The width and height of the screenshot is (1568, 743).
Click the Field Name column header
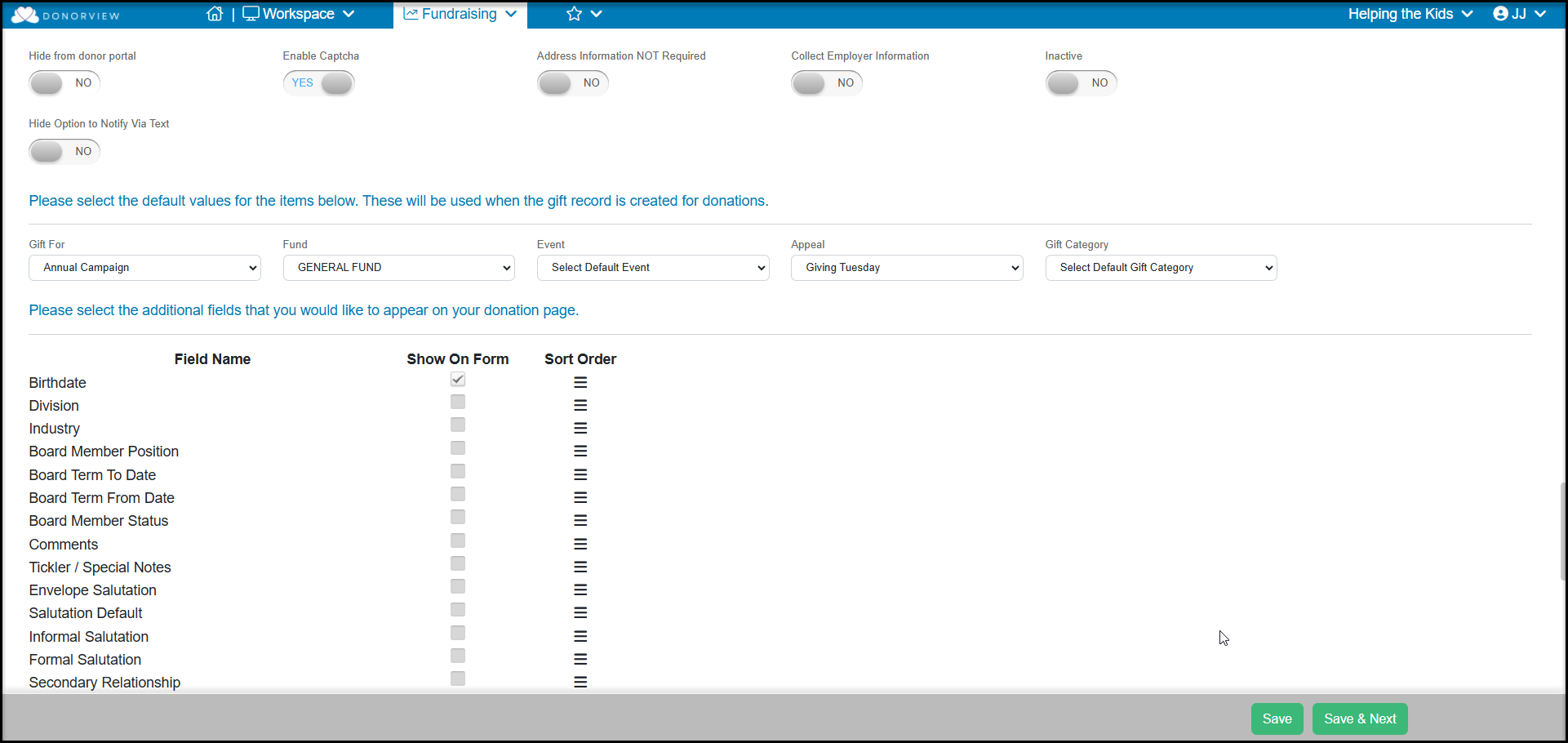point(212,359)
